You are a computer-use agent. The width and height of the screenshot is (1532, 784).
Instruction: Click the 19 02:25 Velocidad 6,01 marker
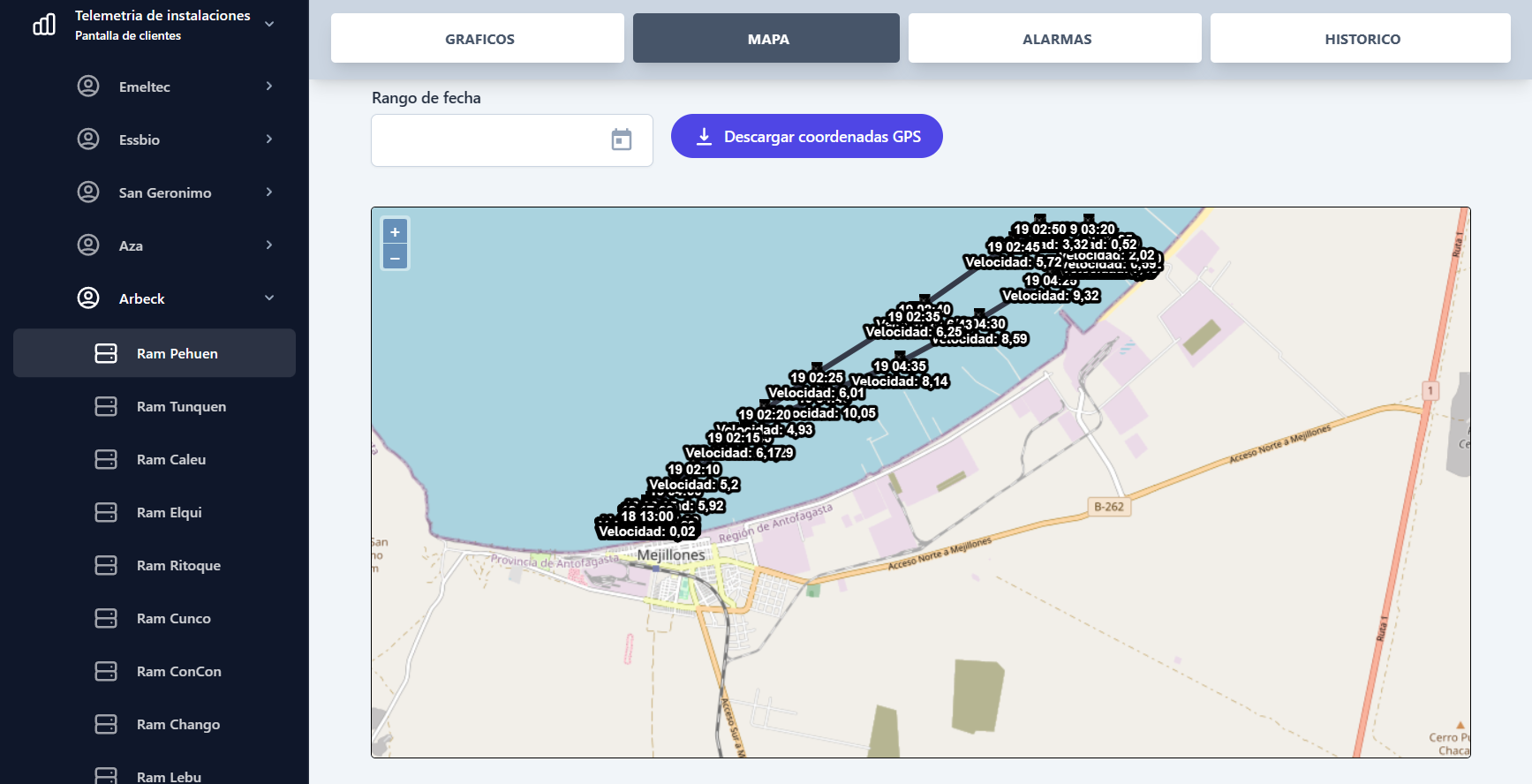pyautogui.click(x=816, y=385)
